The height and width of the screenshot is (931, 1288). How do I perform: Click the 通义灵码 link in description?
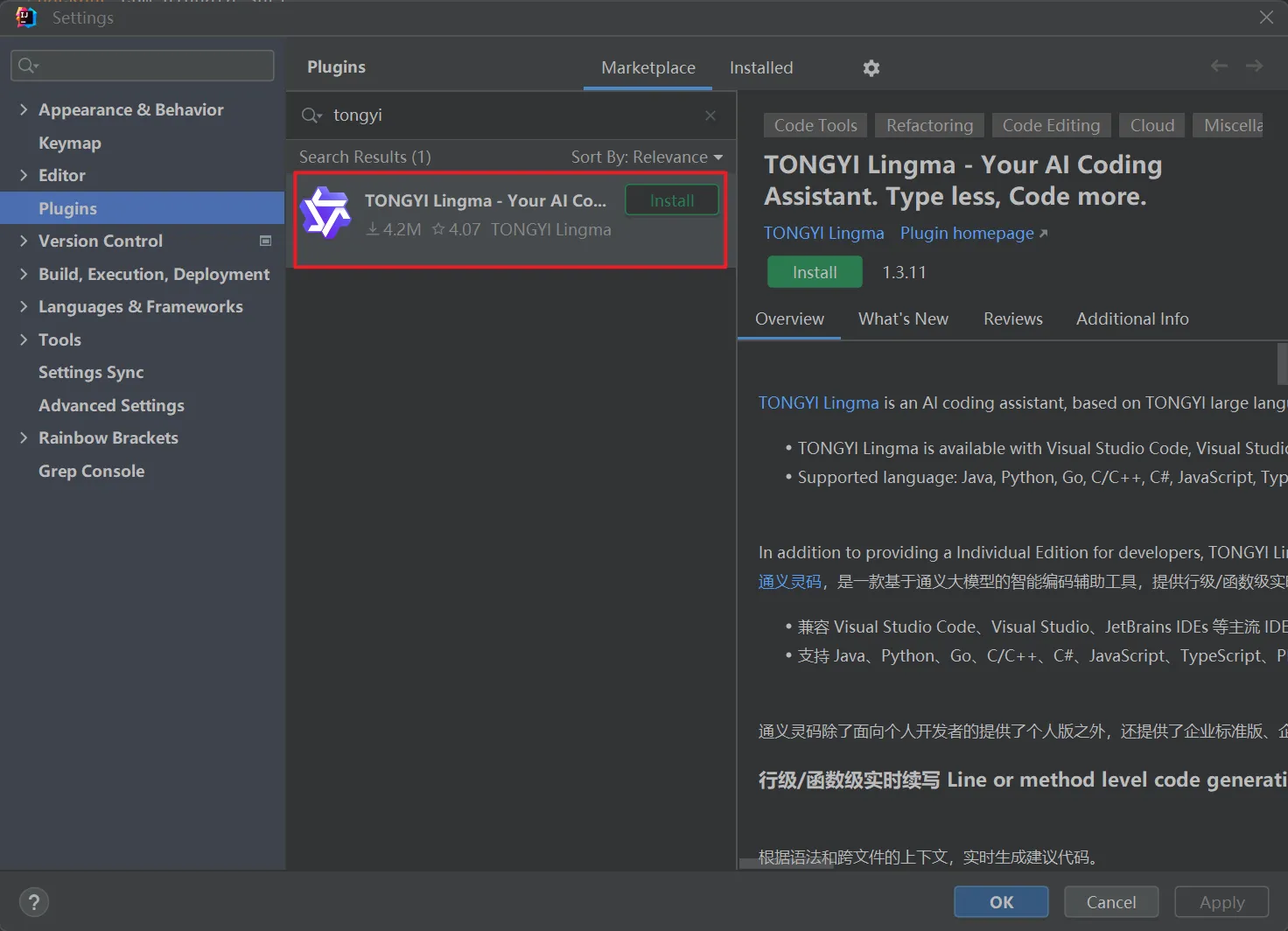790,582
